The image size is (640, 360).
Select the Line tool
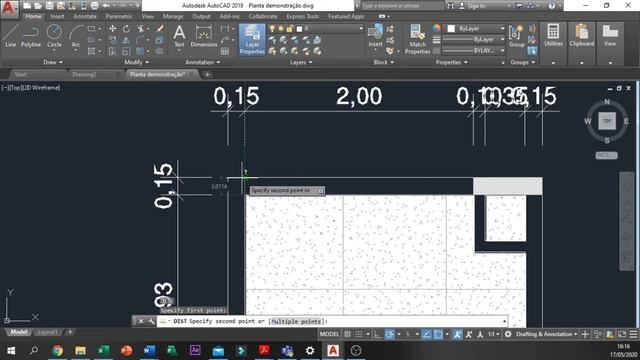coord(11,36)
